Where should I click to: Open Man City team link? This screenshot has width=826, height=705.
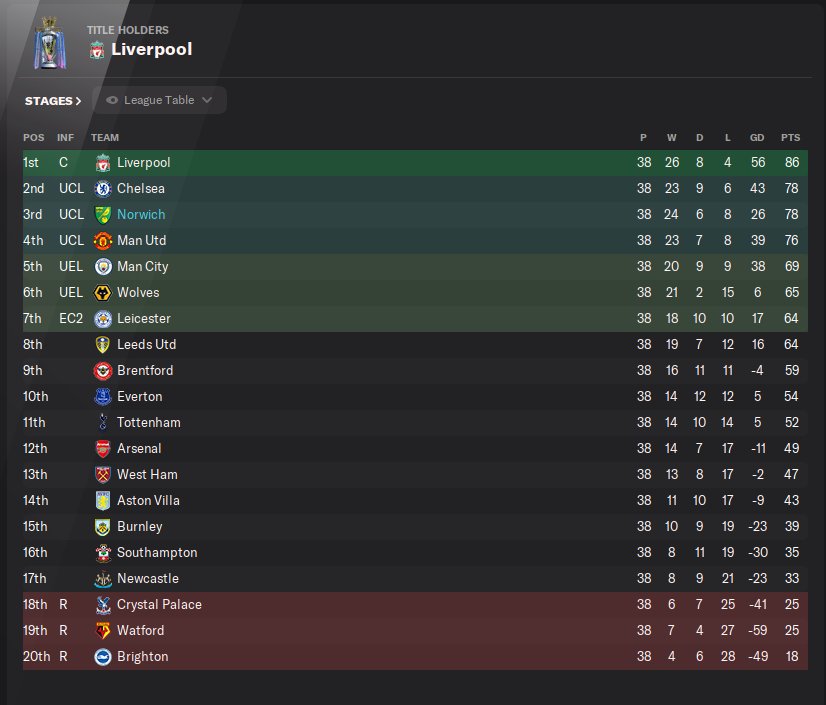[143, 267]
